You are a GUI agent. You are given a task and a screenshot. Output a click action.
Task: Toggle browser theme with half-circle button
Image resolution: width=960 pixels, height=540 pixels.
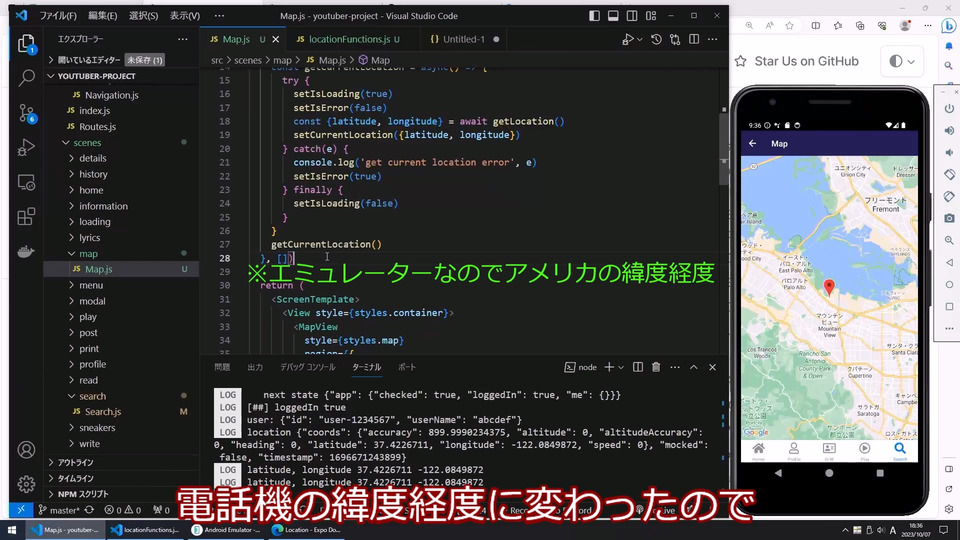pos(902,61)
